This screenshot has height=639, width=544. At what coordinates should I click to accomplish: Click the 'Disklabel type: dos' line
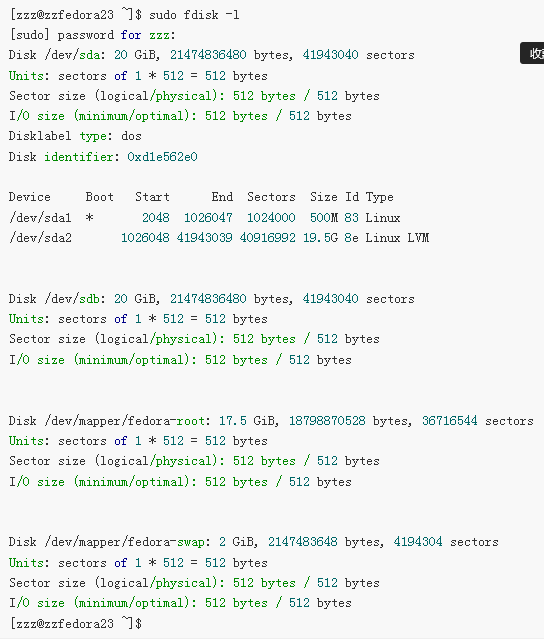click(75, 136)
